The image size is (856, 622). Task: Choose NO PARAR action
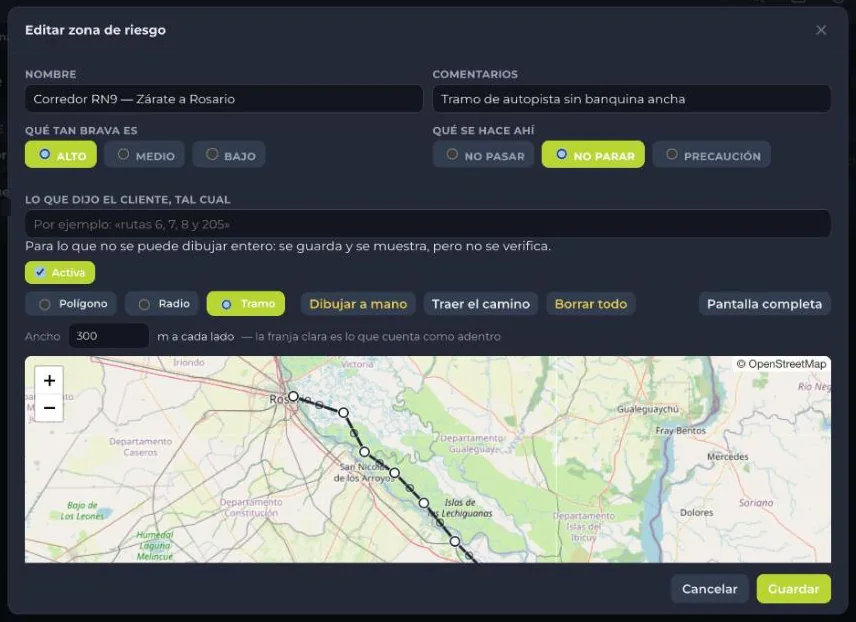pos(593,155)
